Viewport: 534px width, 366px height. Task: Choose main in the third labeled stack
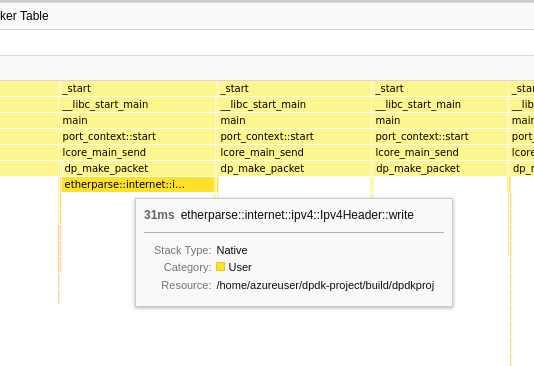(x=440, y=120)
